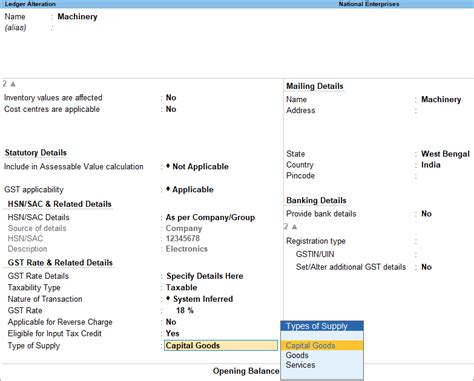Click the Mailing Details heading
474x381 pixels.
(315, 86)
